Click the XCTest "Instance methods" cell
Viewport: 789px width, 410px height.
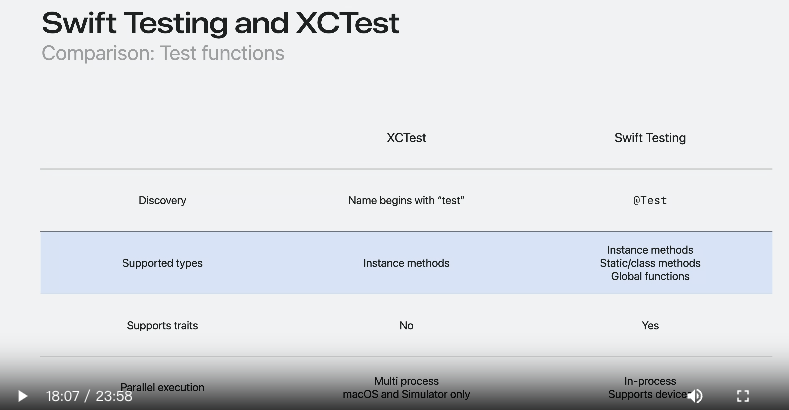click(406, 263)
